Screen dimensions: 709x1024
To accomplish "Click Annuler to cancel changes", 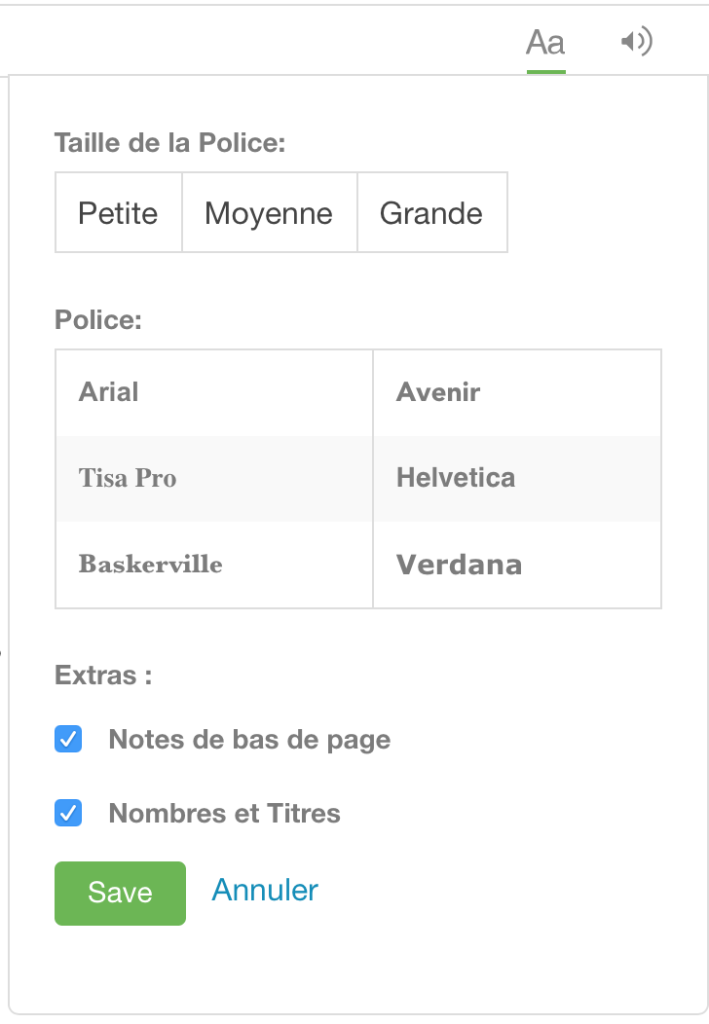I will point(264,890).
